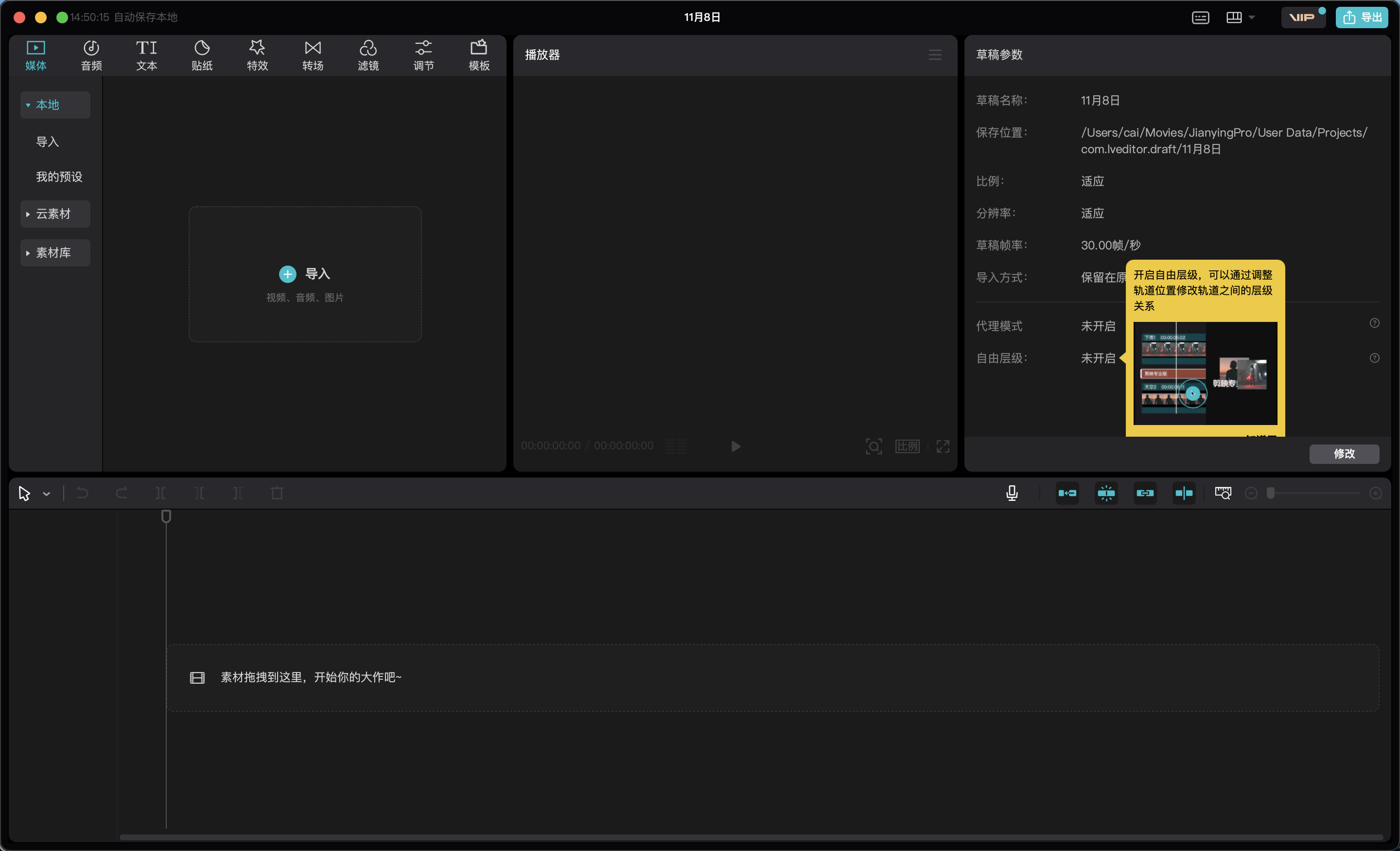Toggle clip linkage on the timeline
Image resolution: width=1400 pixels, height=851 pixels.
(1145, 493)
